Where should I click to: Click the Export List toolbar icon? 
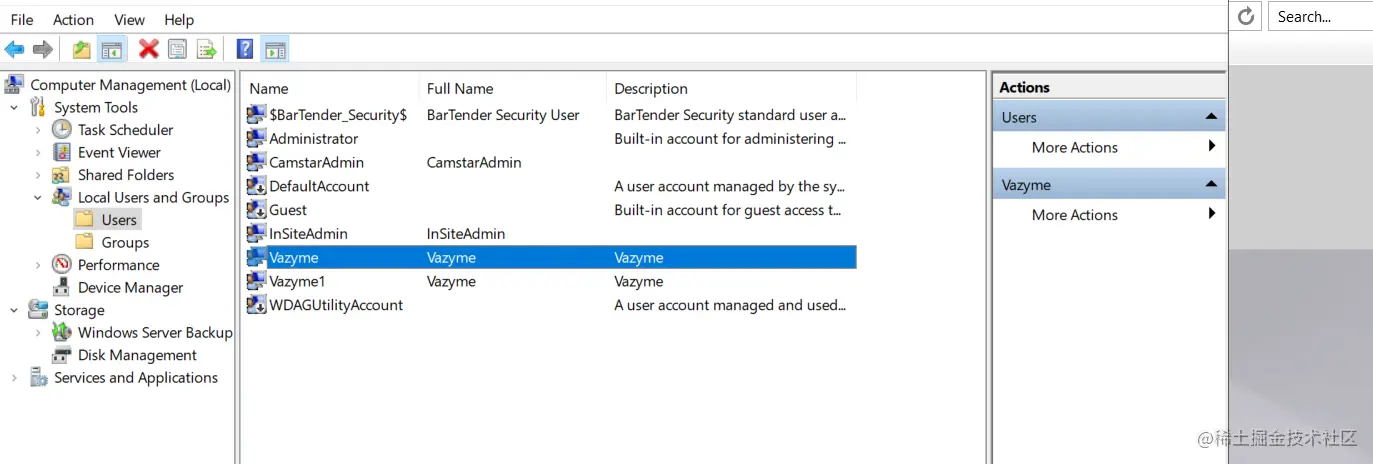pyautogui.click(x=207, y=49)
